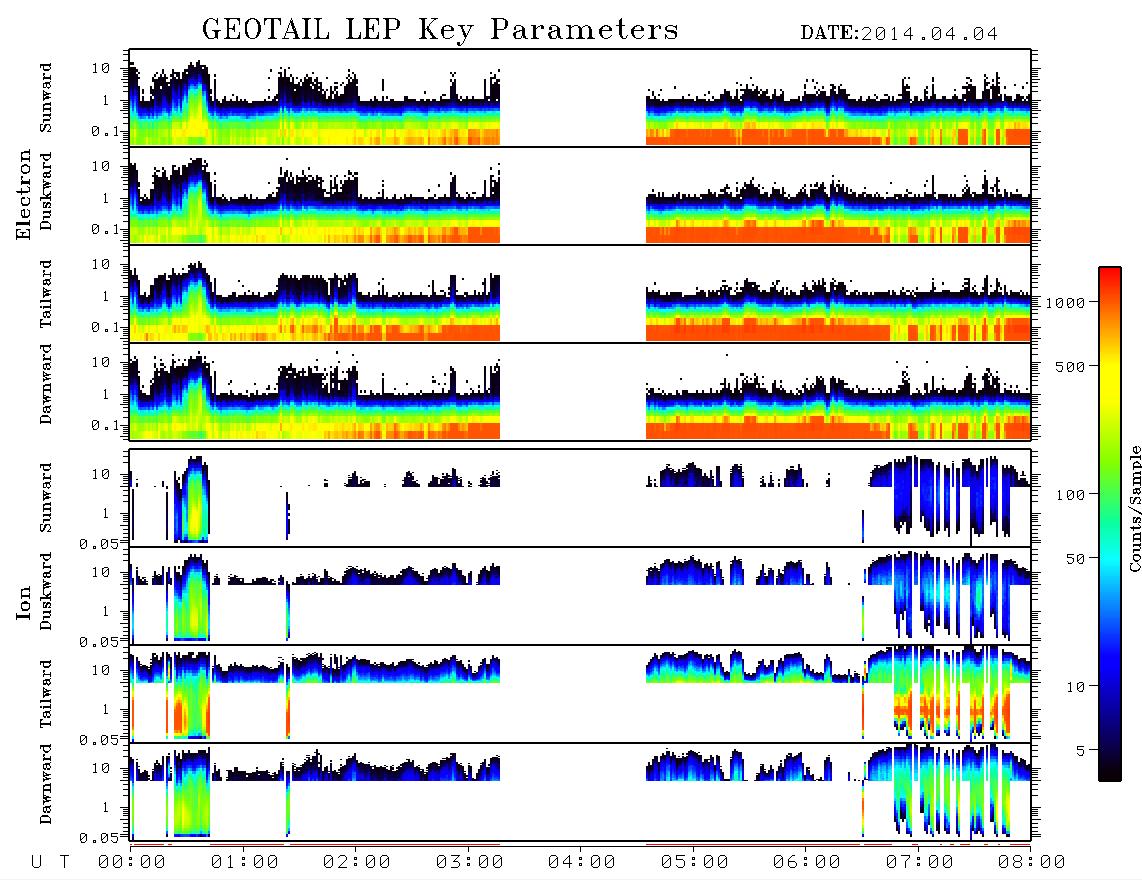Click the 01:00 time tick label
Image resolution: width=1142 pixels, height=880 pixels.
[245, 863]
